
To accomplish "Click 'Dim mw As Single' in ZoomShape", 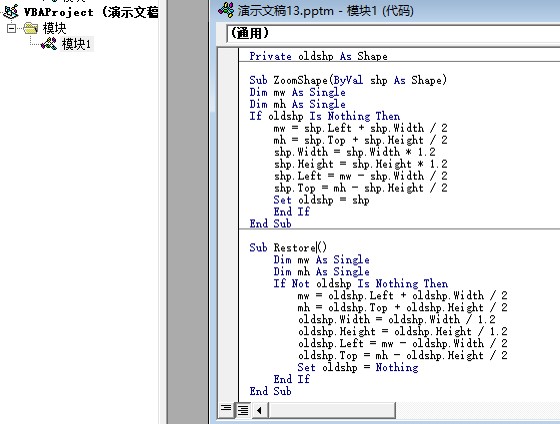I will 297,92.
